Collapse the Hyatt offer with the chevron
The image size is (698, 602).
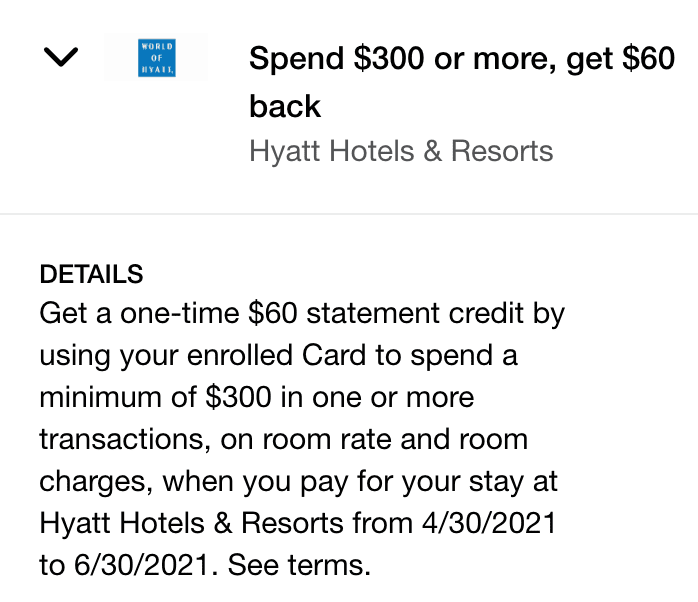(61, 57)
